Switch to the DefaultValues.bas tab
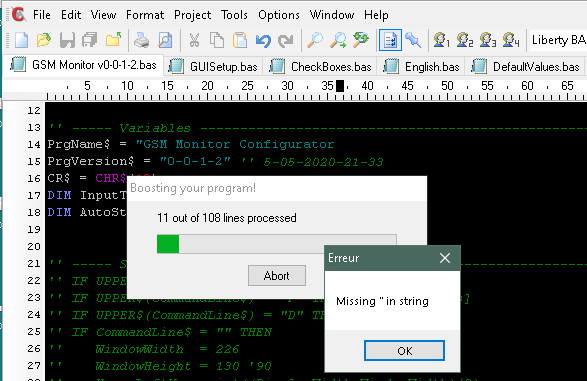This screenshot has height=381, width=587. (526, 67)
